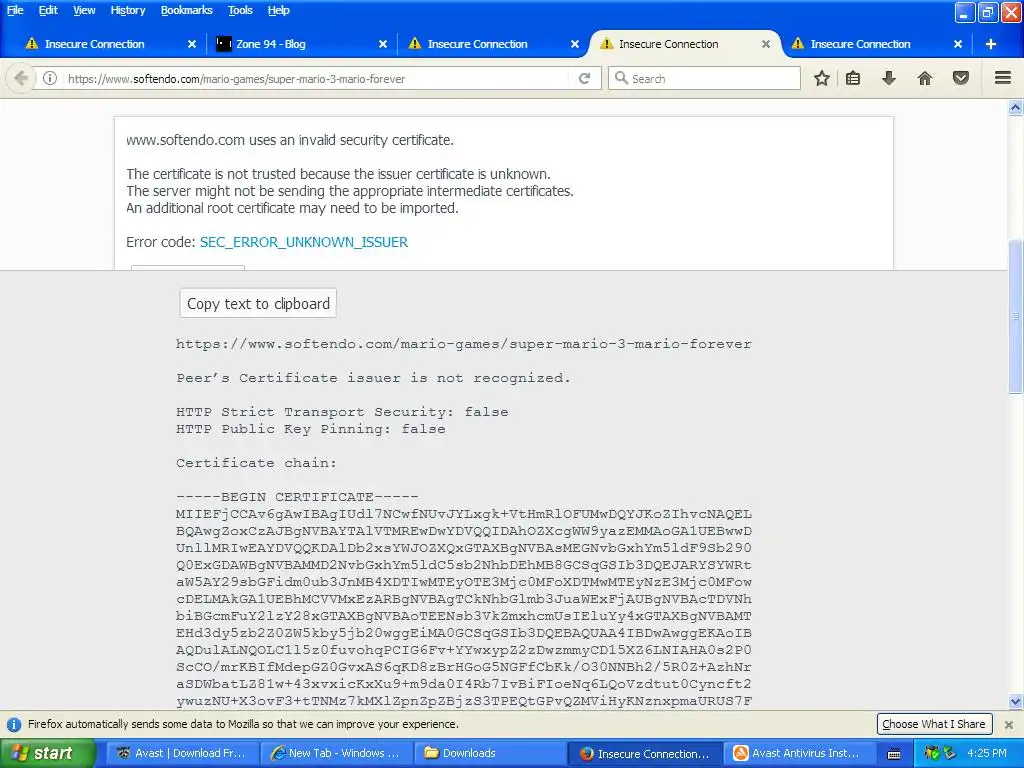The image size is (1024, 768).
Task: Open the Windows start menu
Action: pyautogui.click(x=47, y=753)
